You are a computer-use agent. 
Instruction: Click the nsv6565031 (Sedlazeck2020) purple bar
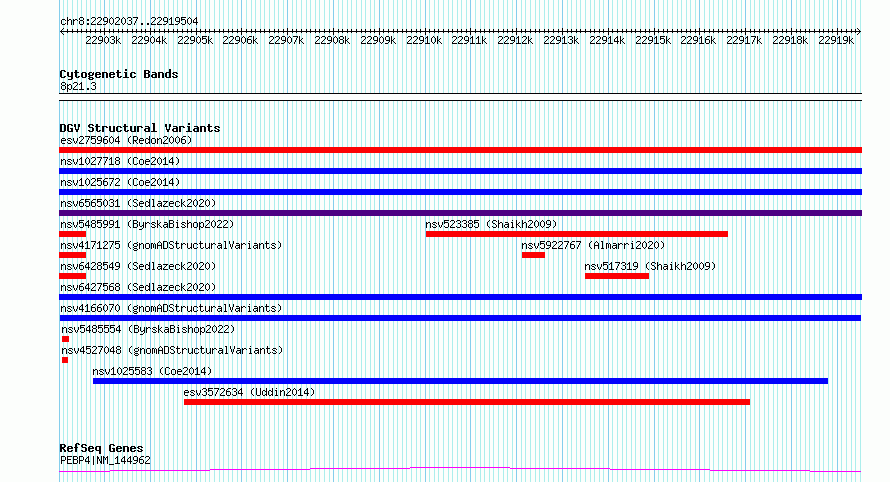(x=460, y=213)
